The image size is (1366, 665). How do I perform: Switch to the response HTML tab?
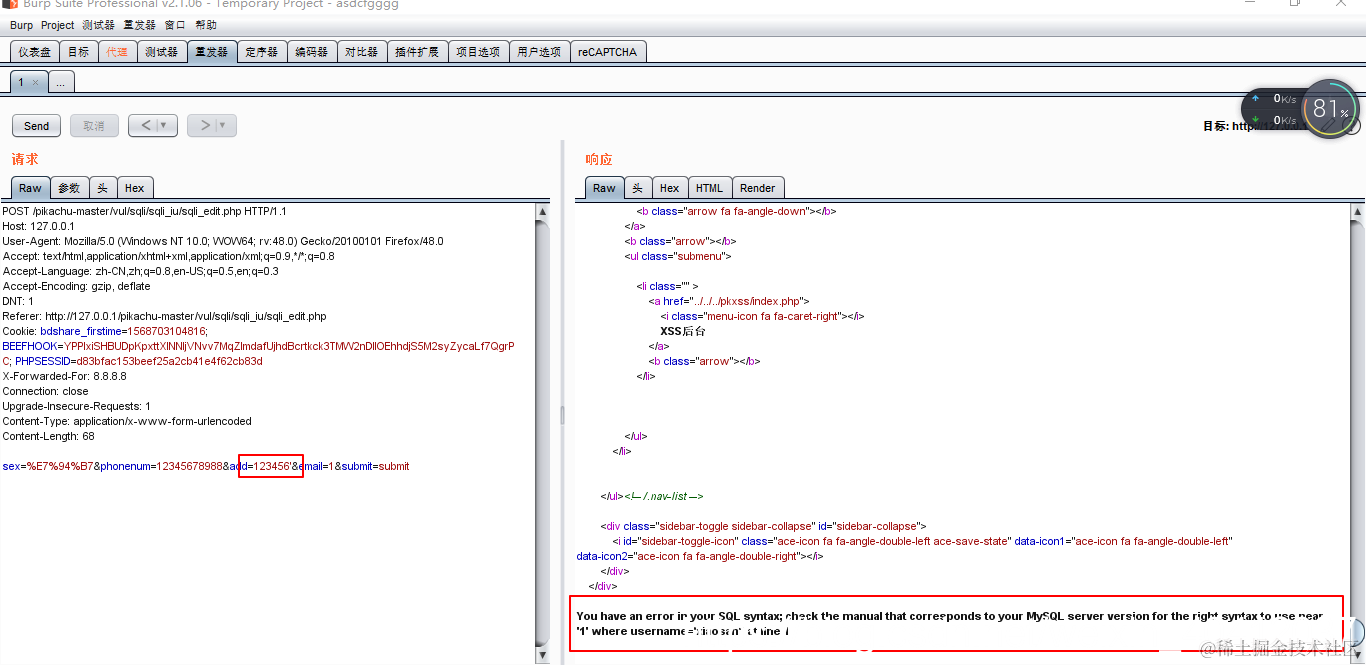[x=709, y=188]
